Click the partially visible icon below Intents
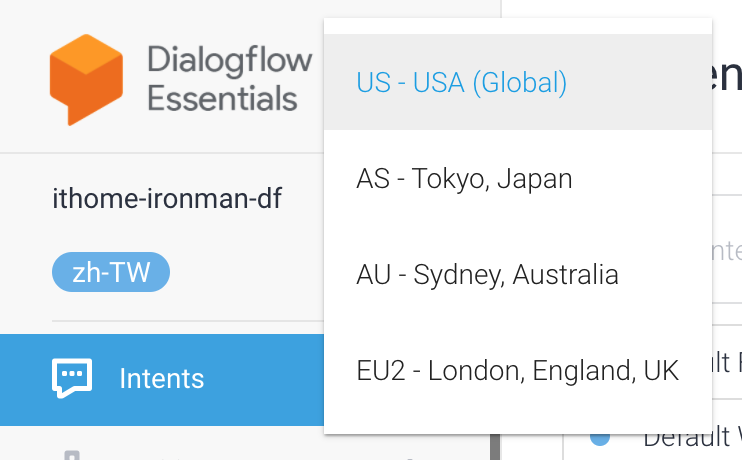The width and height of the screenshot is (742, 460). point(72,455)
